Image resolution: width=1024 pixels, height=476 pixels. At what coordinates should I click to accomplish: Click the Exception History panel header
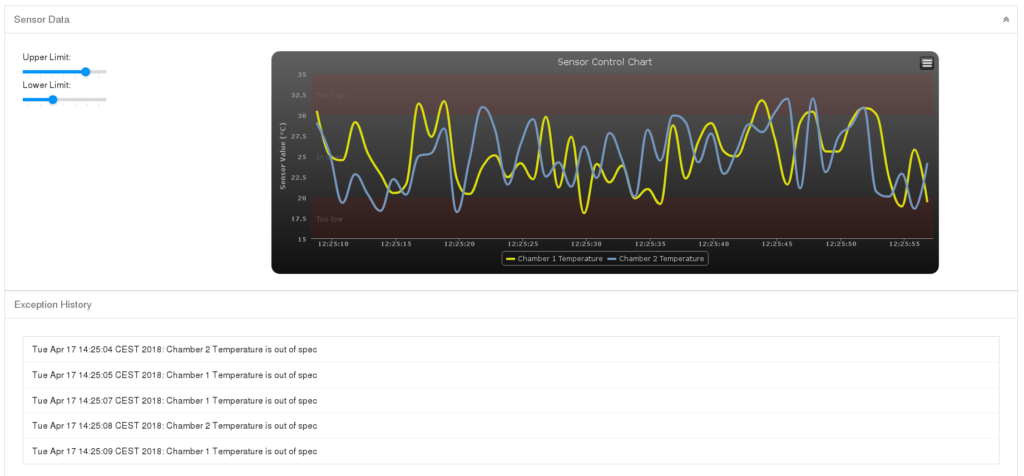(x=53, y=304)
